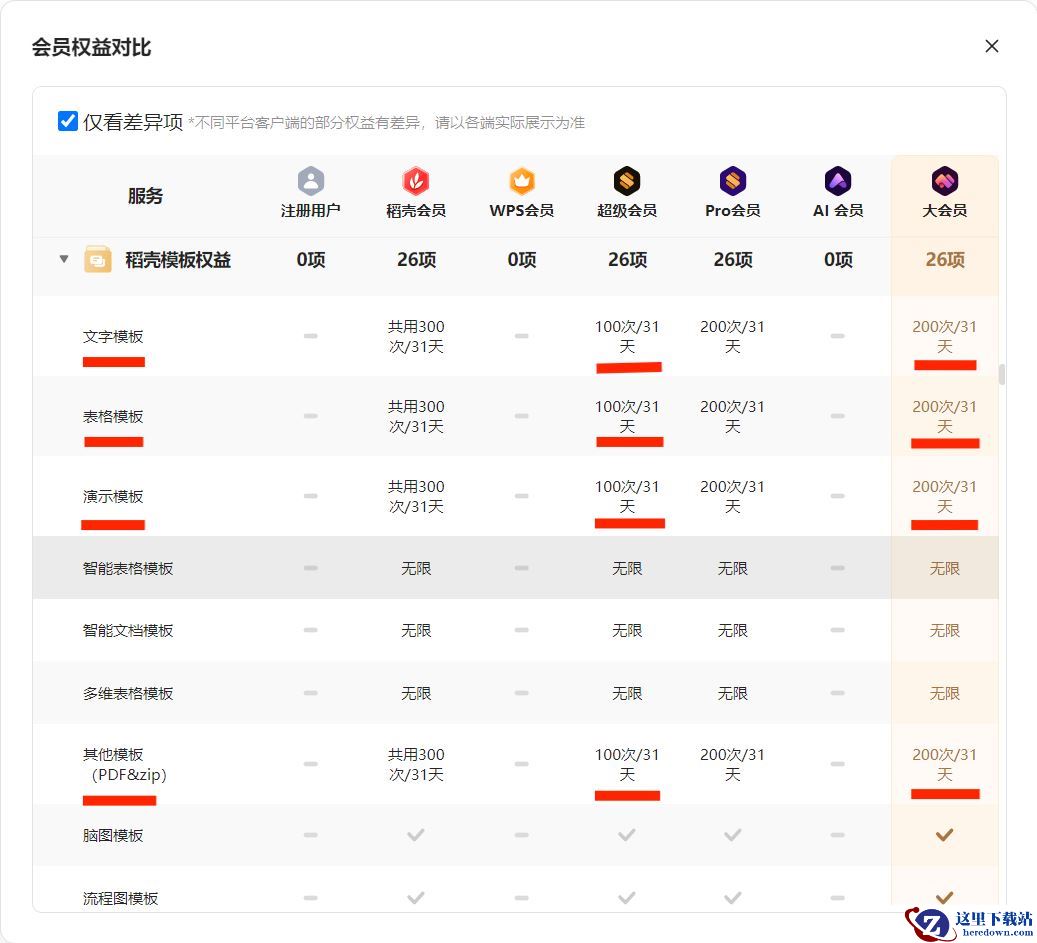Viewport: 1037px width, 943px height.
Task: Uncheck the 仅看差异项 checkbox
Action: coord(67,121)
